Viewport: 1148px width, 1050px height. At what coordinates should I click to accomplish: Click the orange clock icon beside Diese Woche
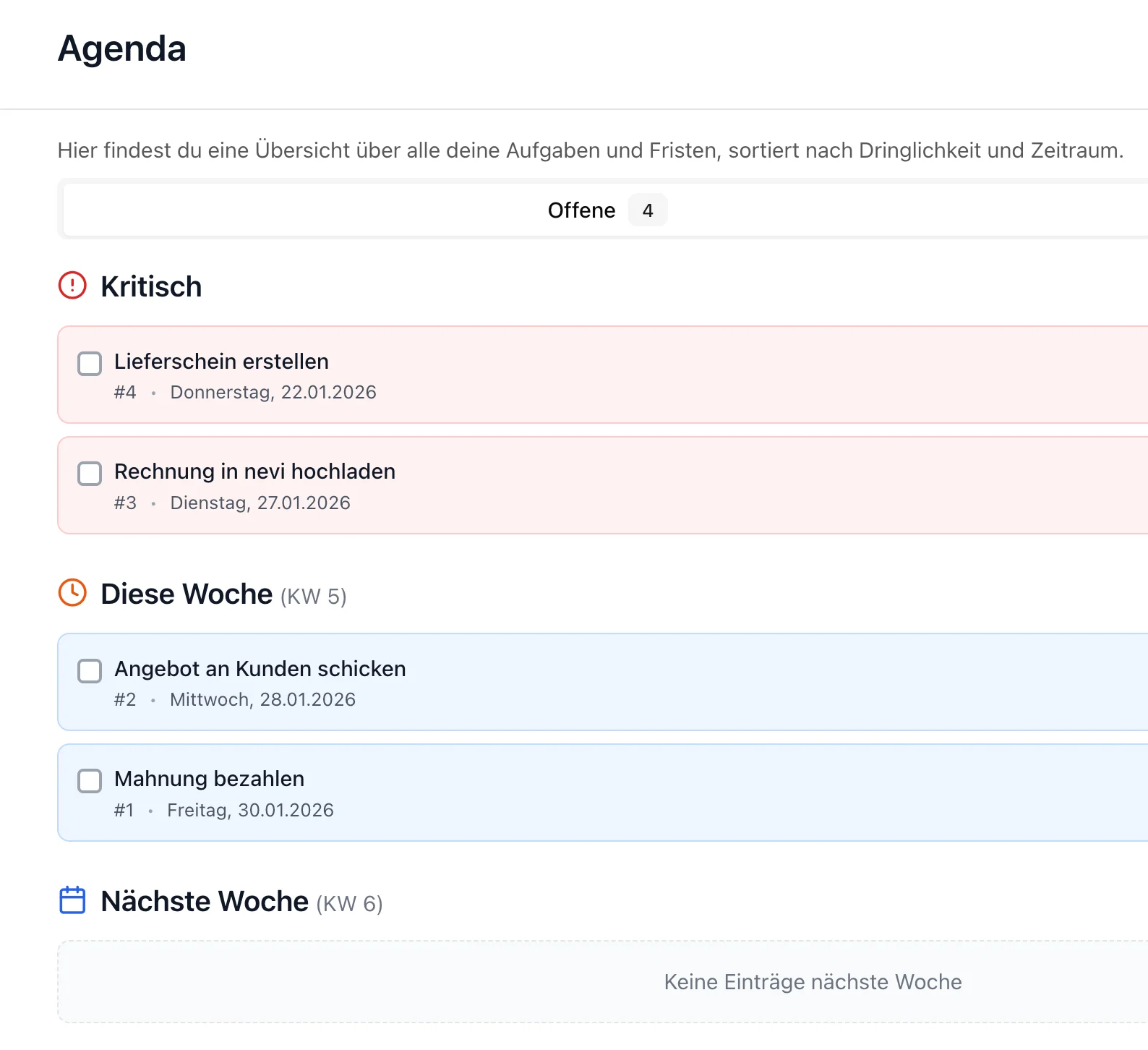pyautogui.click(x=72, y=593)
